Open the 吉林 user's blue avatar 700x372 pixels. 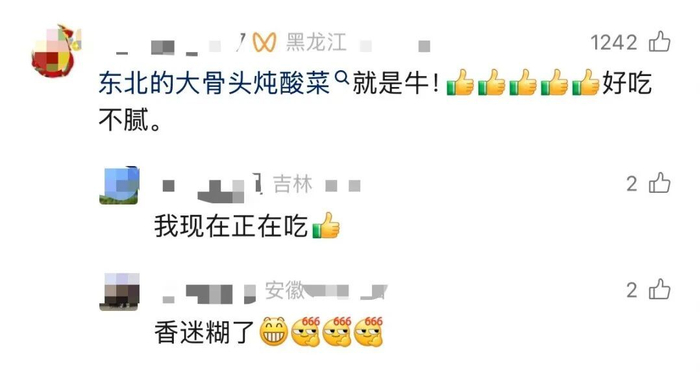(119, 185)
